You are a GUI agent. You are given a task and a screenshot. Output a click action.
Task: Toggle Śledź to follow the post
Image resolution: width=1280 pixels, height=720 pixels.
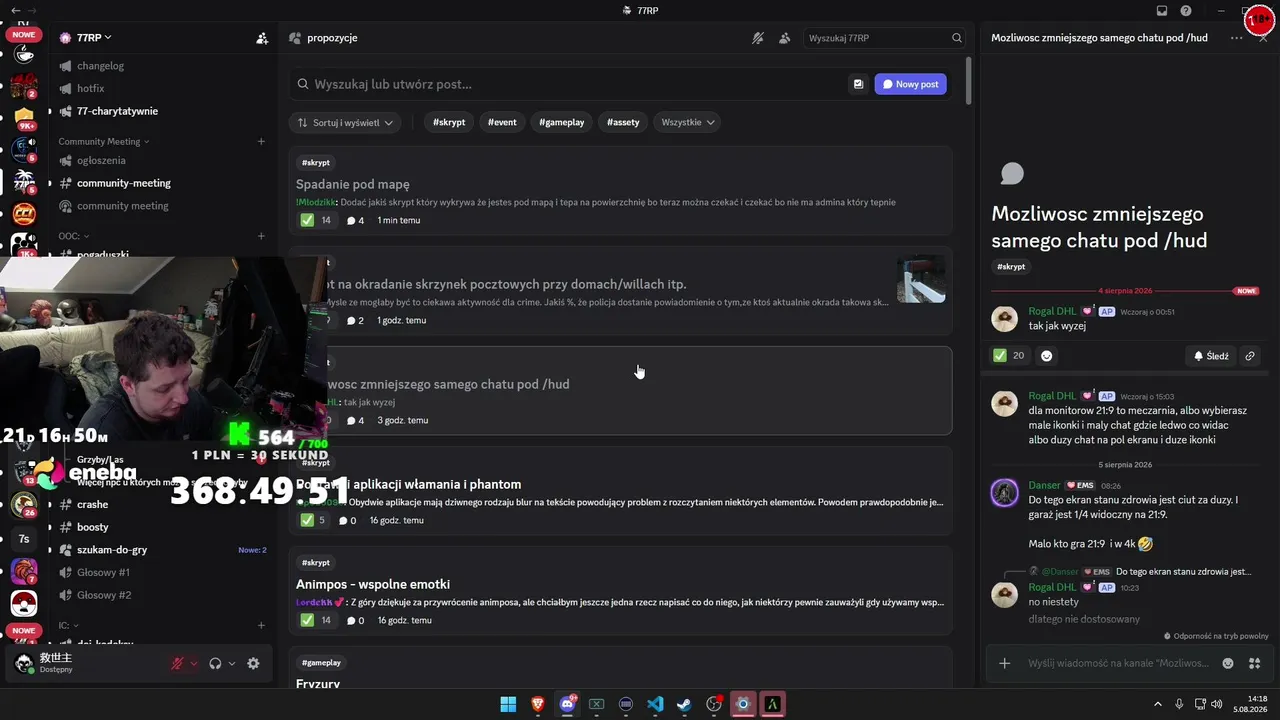pos(1210,356)
